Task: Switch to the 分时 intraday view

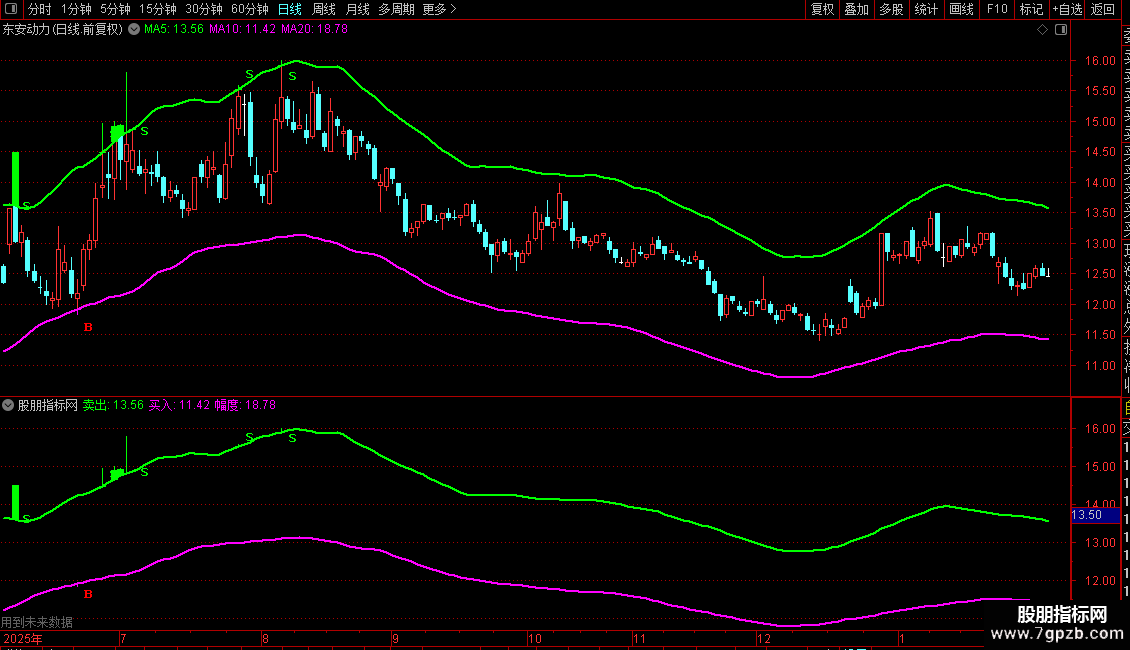Action: [x=40, y=10]
